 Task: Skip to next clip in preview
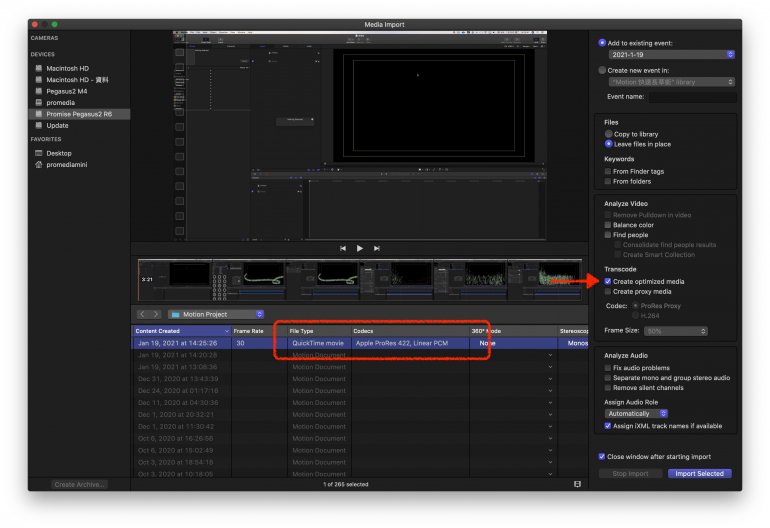(x=376, y=247)
